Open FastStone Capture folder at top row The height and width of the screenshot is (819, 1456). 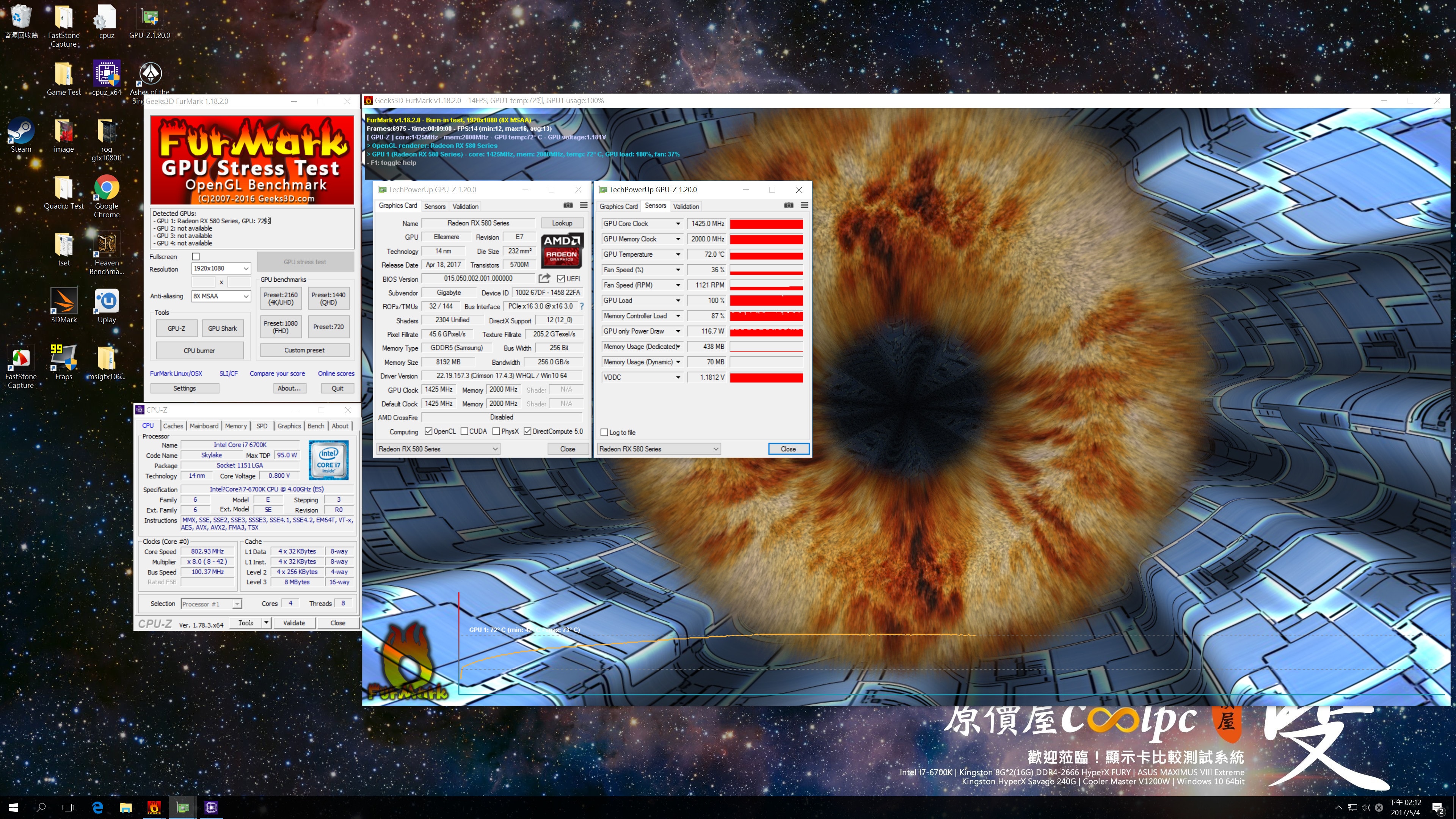(x=63, y=25)
